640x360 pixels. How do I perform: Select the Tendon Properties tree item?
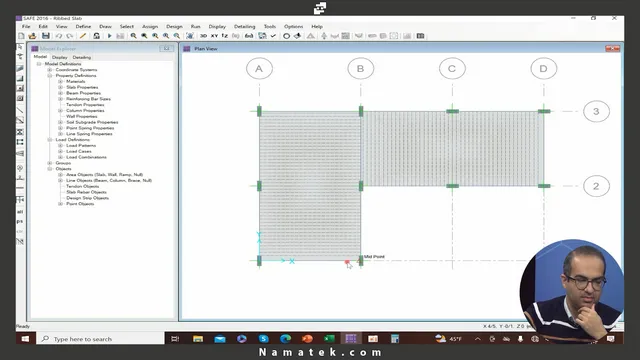pos(85,105)
